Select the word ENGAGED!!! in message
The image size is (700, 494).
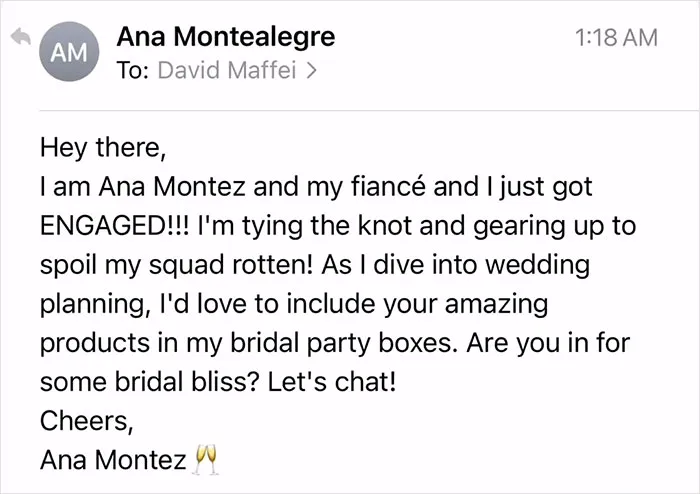[x=115, y=225]
